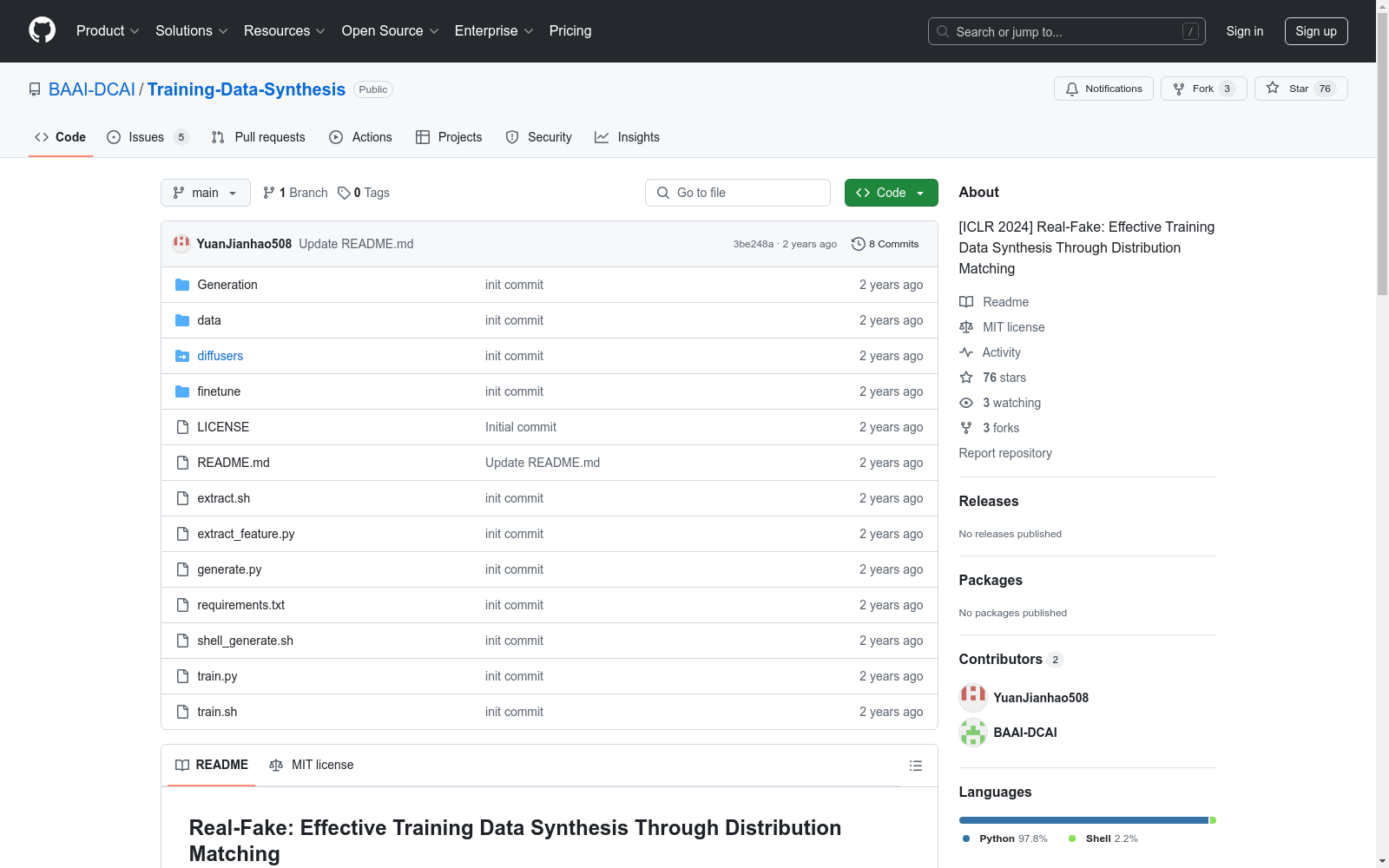The width and height of the screenshot is (1389, 868).
Task: Expand the Product menu
Action: [108, 31]
